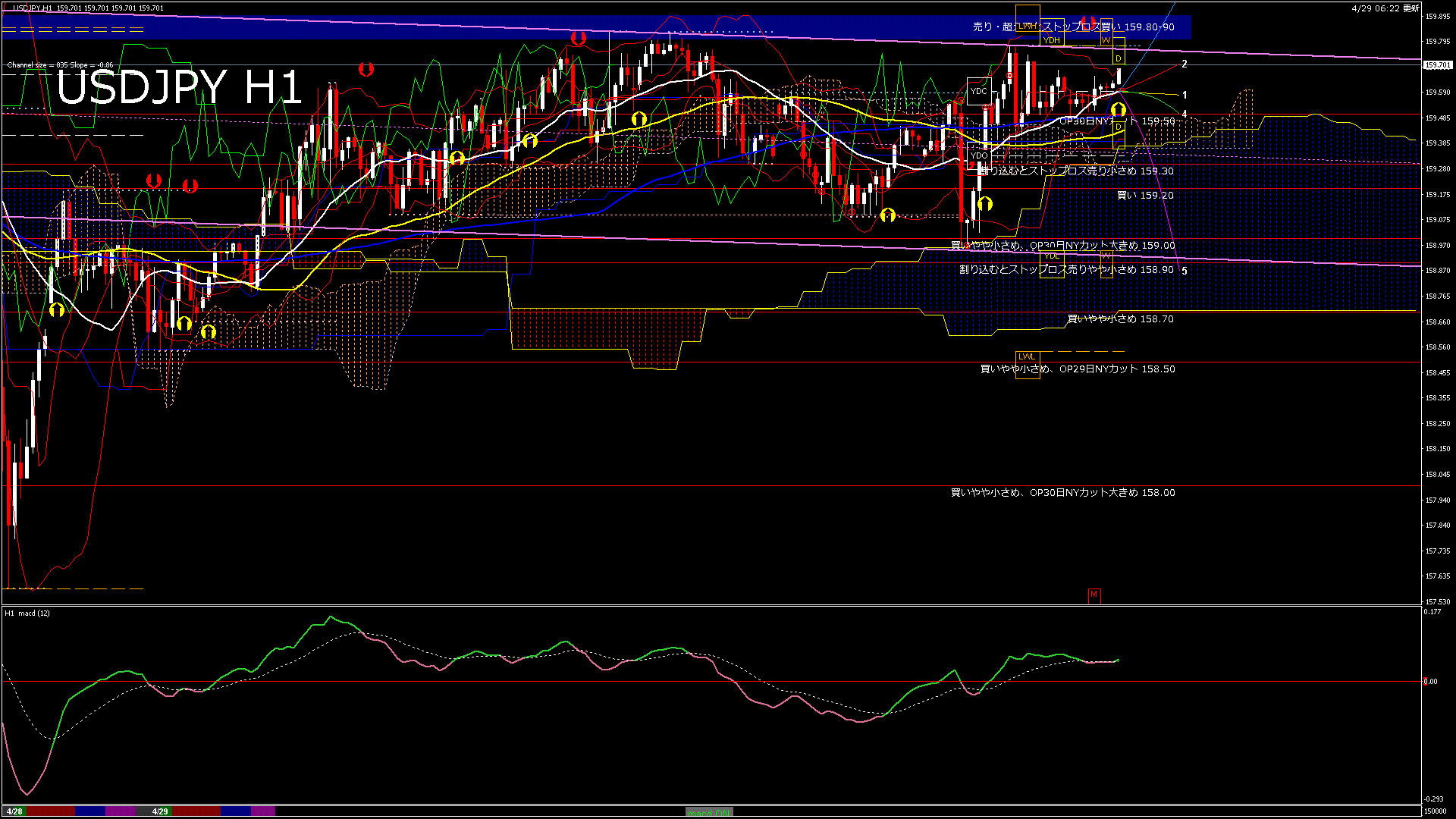The width and height of the screenshot is (1456, 819).
Task: Click the red M marker box
Action: pyautogui.click(x=1094, y=595)
